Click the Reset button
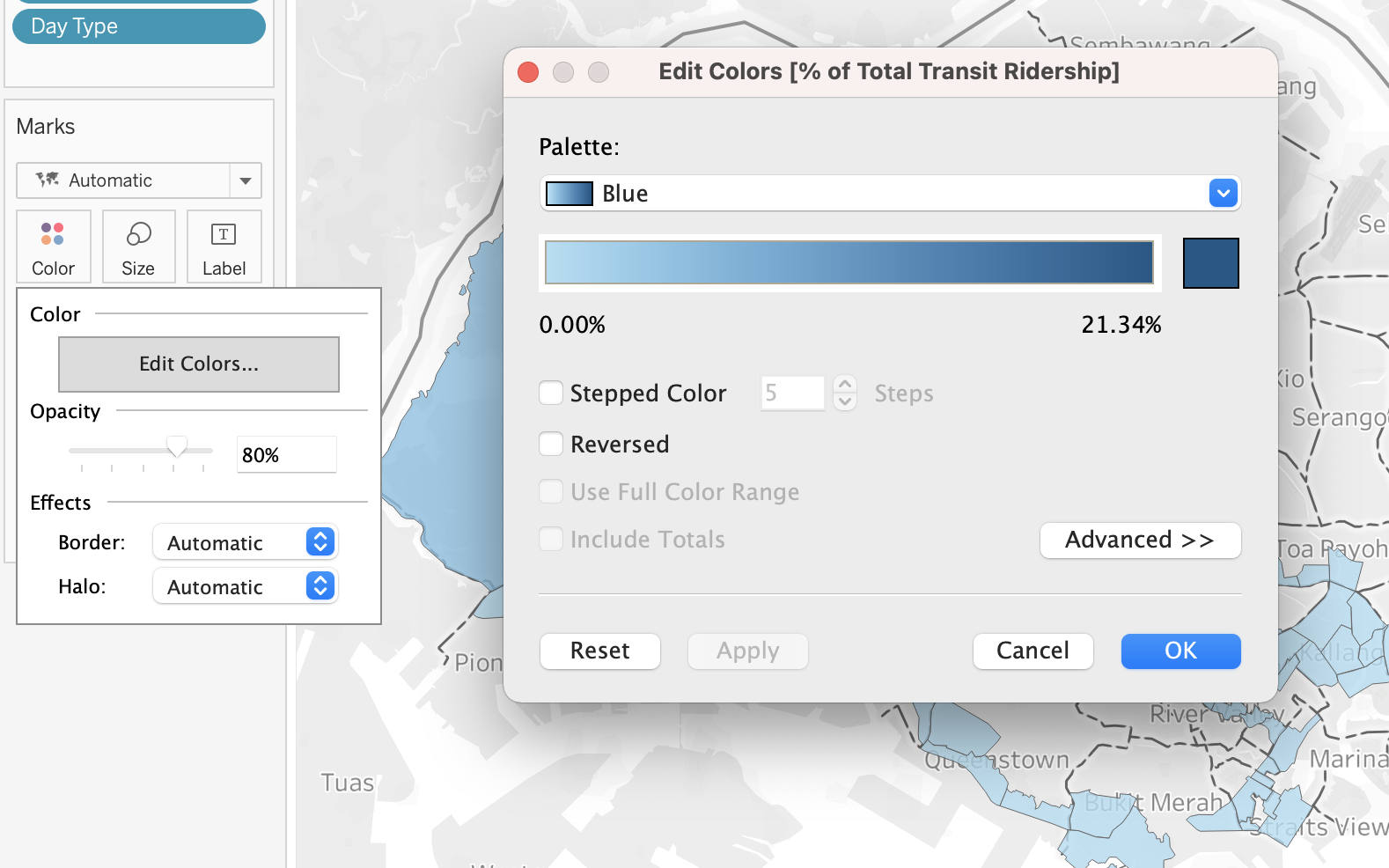This screenshot has height=868, width=1389. (599, 651)
